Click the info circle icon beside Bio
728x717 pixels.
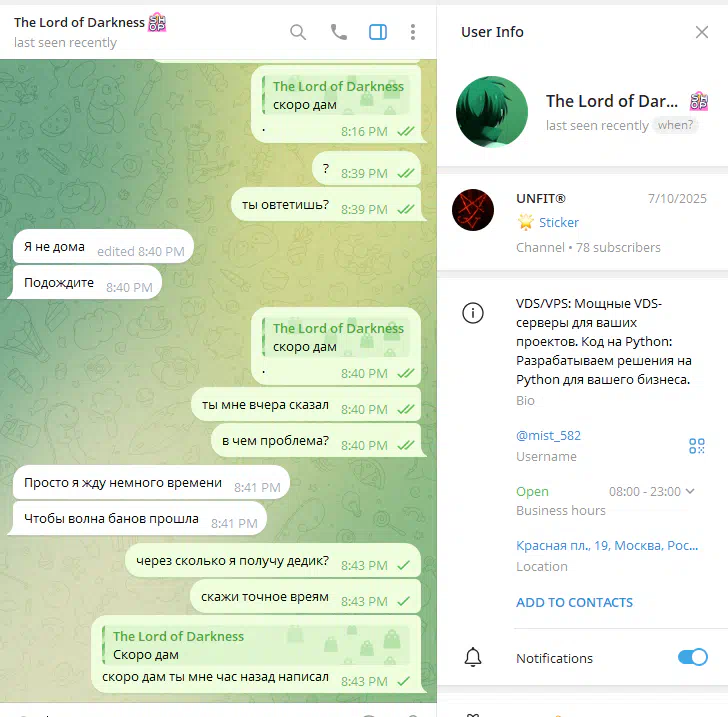point(473,313)
